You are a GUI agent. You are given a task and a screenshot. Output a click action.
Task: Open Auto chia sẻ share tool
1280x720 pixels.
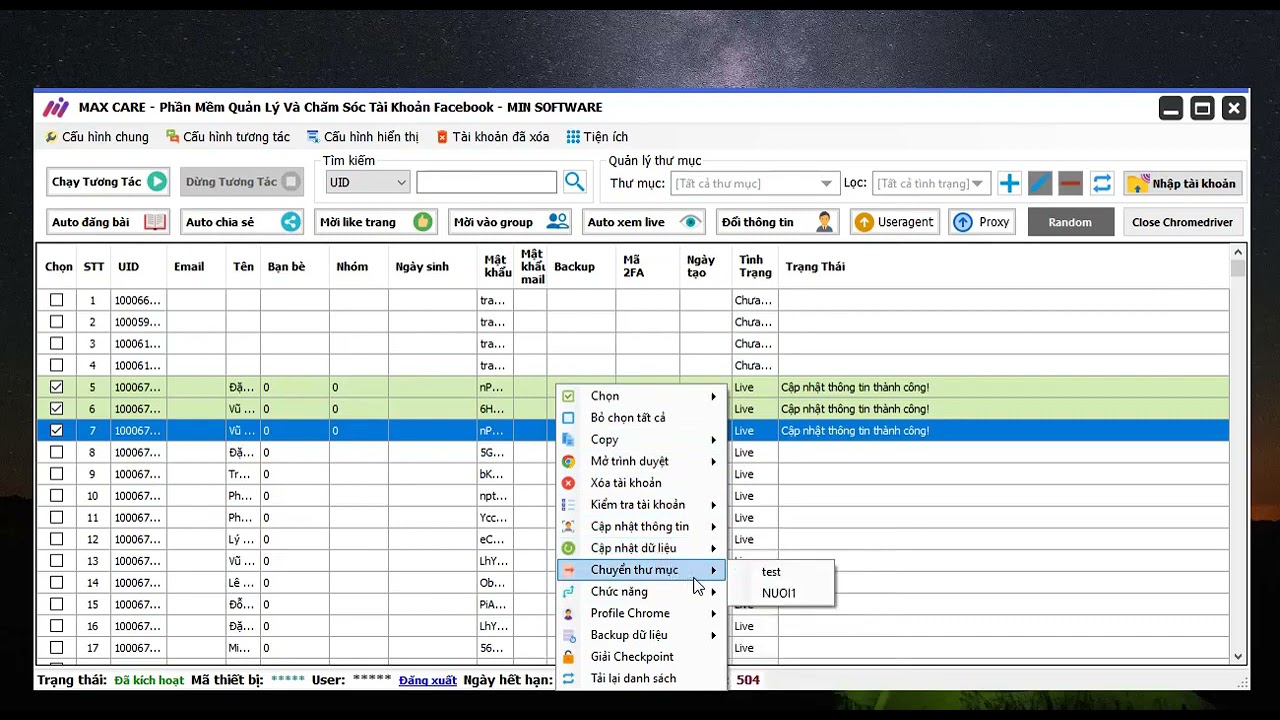click(x=242, y=222)
